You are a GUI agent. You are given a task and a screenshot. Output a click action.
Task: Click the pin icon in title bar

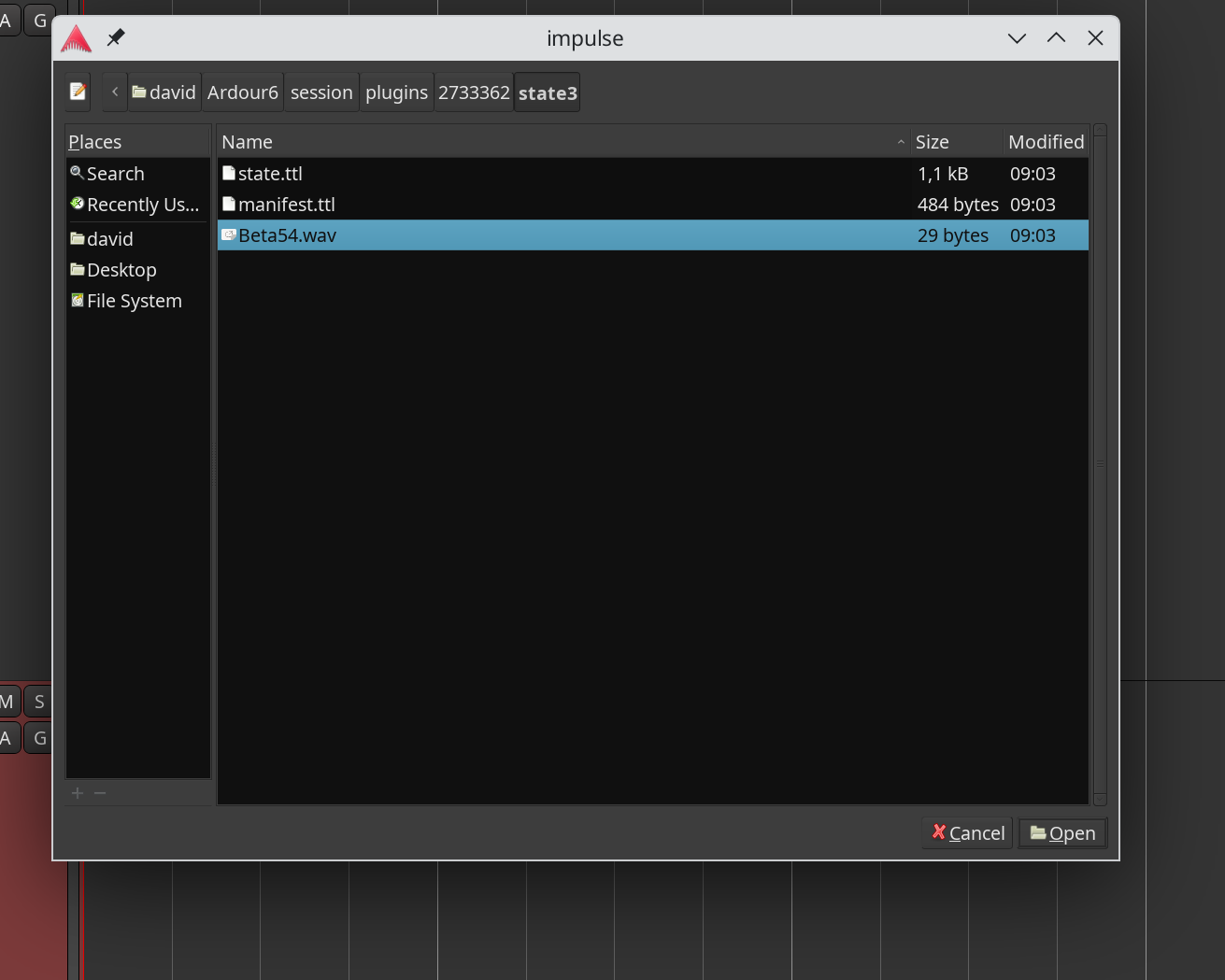(116, 37)
